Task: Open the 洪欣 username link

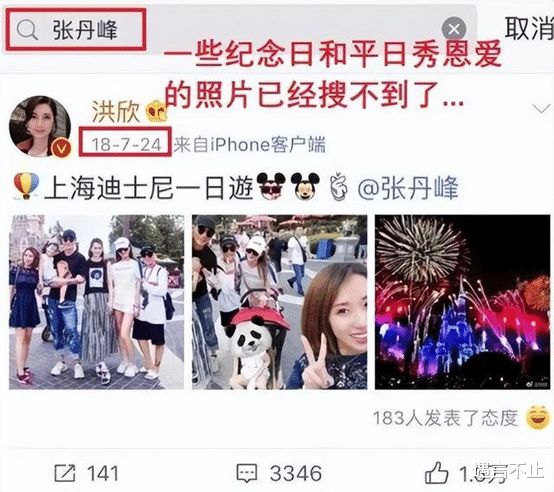Action: [x=116, y=111]
